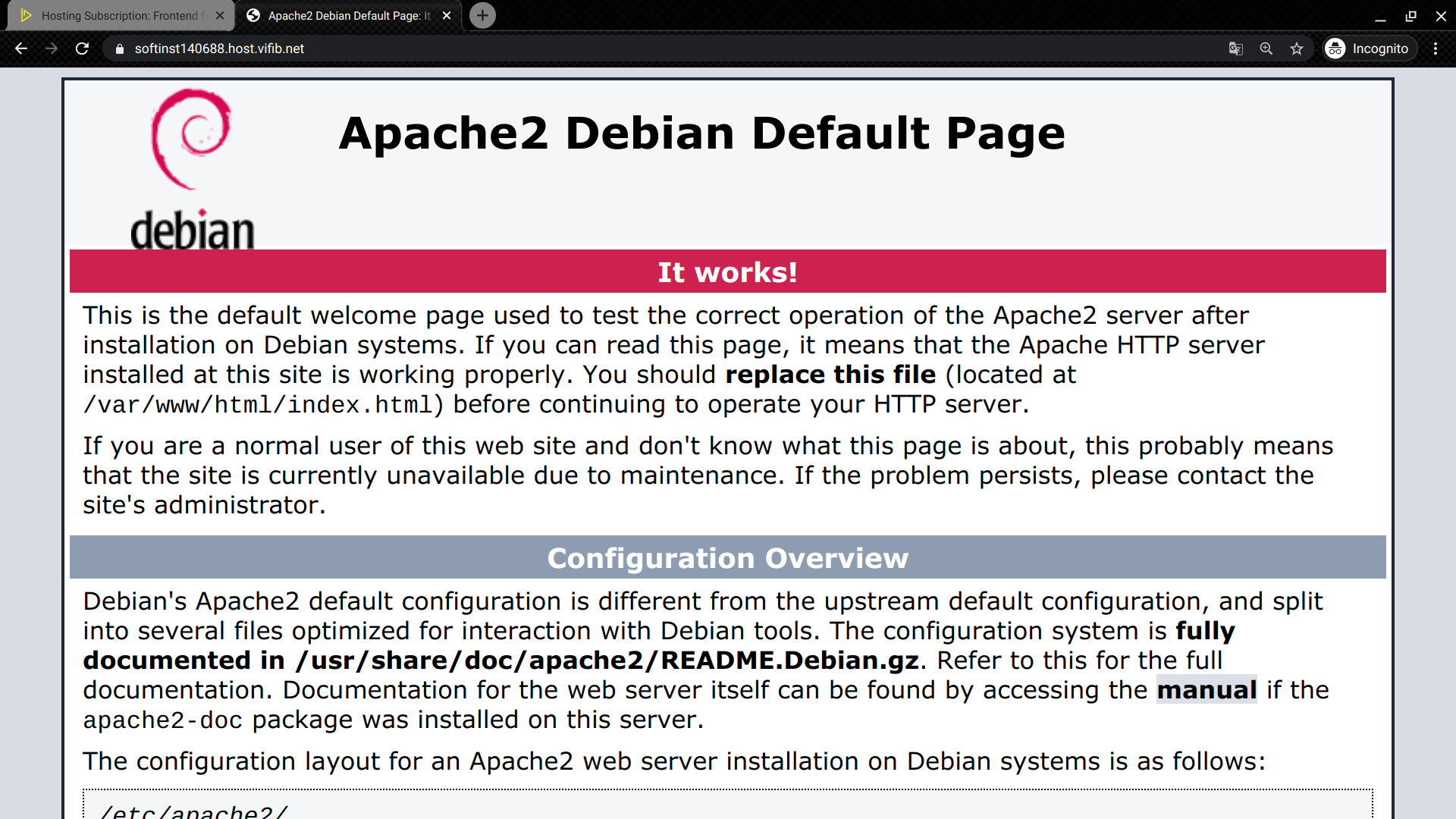Screen dimensions: 1456x819
Task: Click the It works! red banner
Action: click(x=727, y=271)
